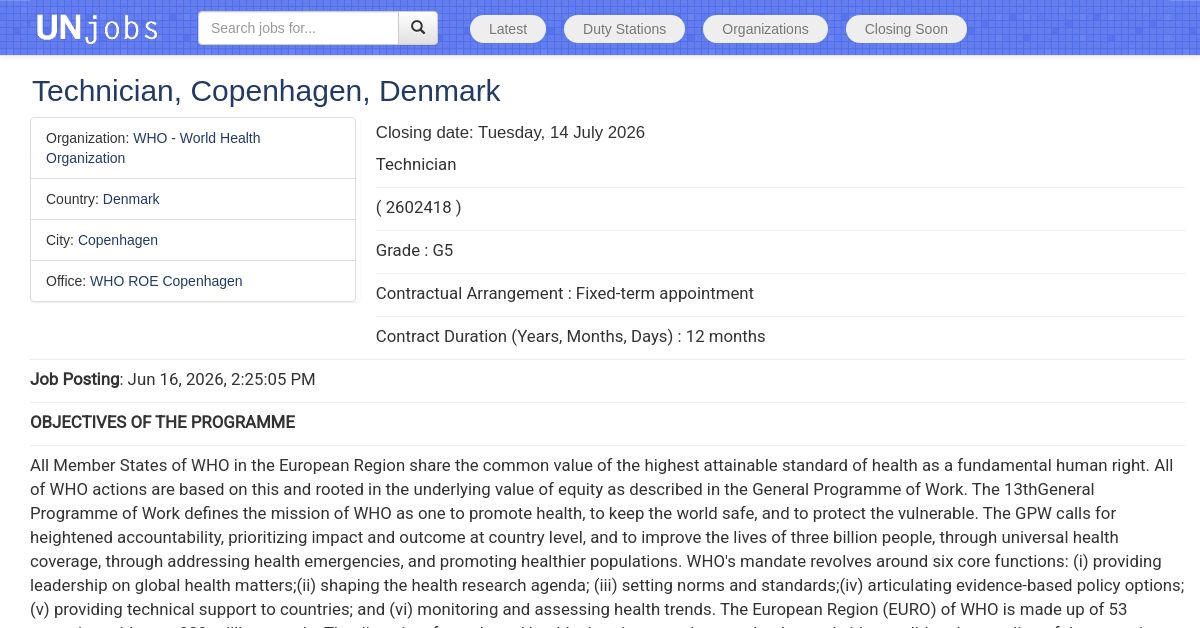Image resolution: width=1200 pixels, height=628 pixels.
Task: Click the magnifier search button
Action: [418, 28]
